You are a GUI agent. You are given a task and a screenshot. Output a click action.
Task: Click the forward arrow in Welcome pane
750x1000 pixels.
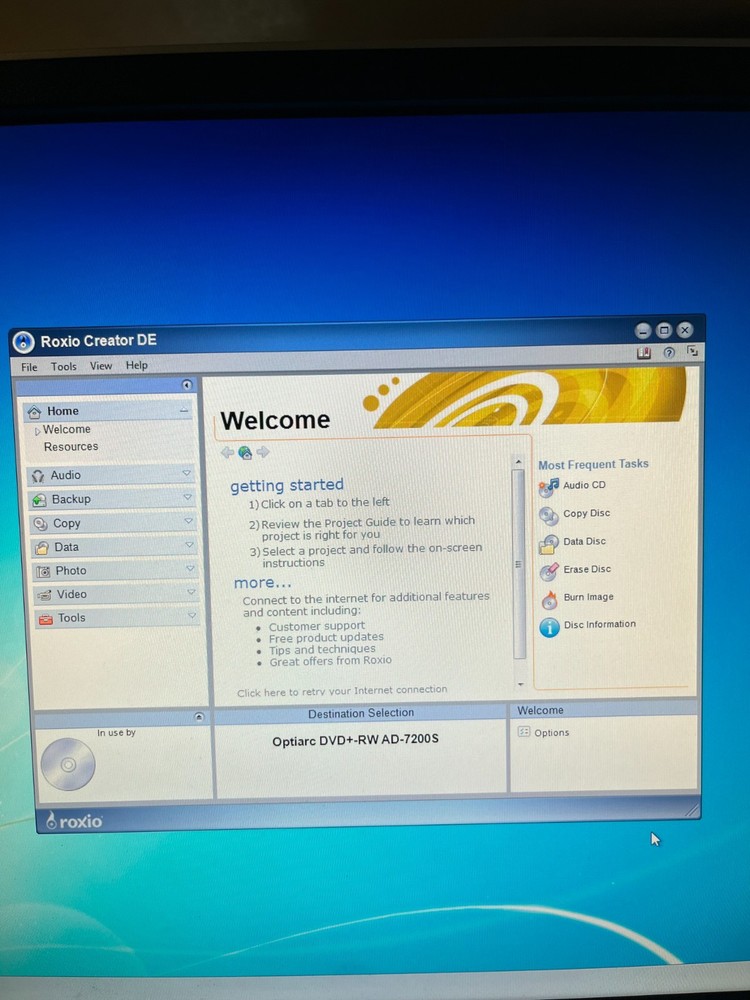[x=263, y=452]
